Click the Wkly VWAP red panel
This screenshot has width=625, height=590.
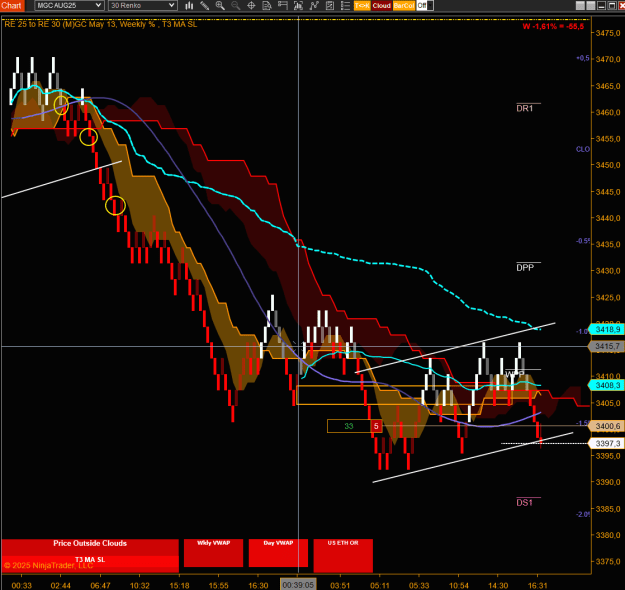pyautogui.click(x=213, y=553)
